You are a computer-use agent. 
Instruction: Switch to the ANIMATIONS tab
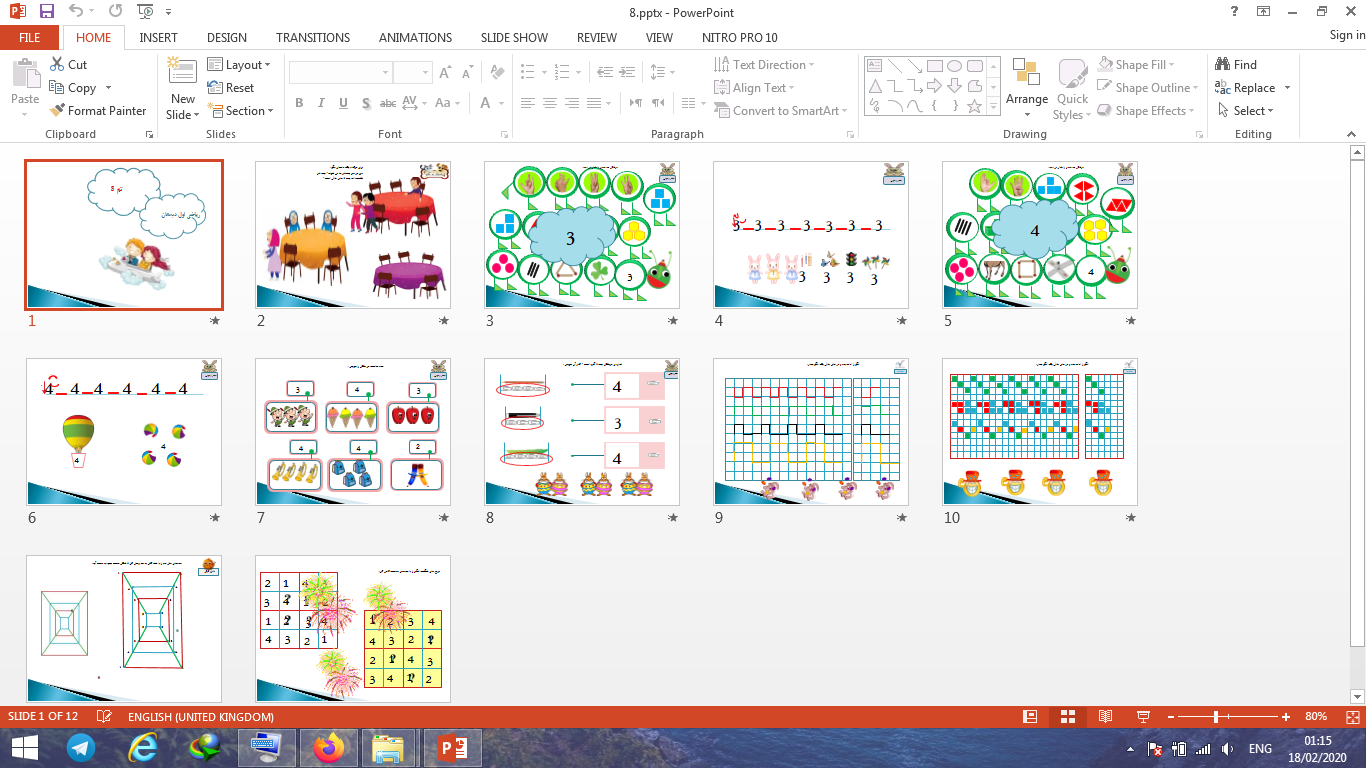415,38
